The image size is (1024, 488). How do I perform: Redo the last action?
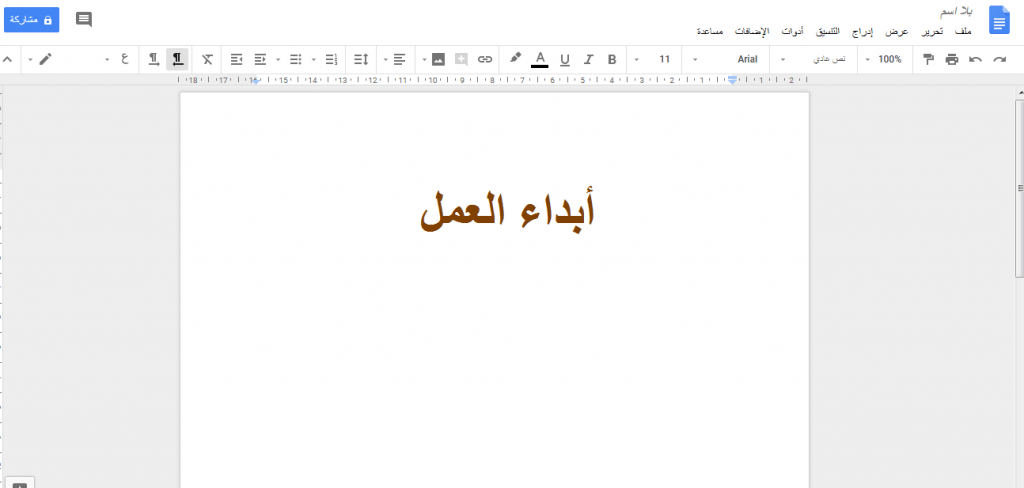click(x=999, y=59)
